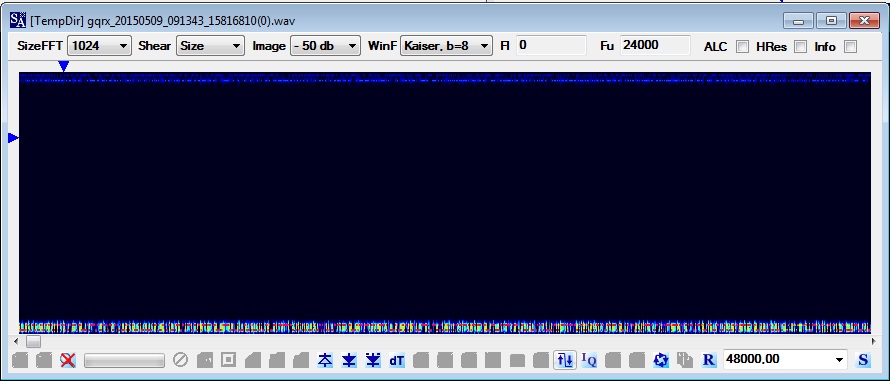Click the blue S icon
Viewport: 890px width, 381px height.
point(863,360)
